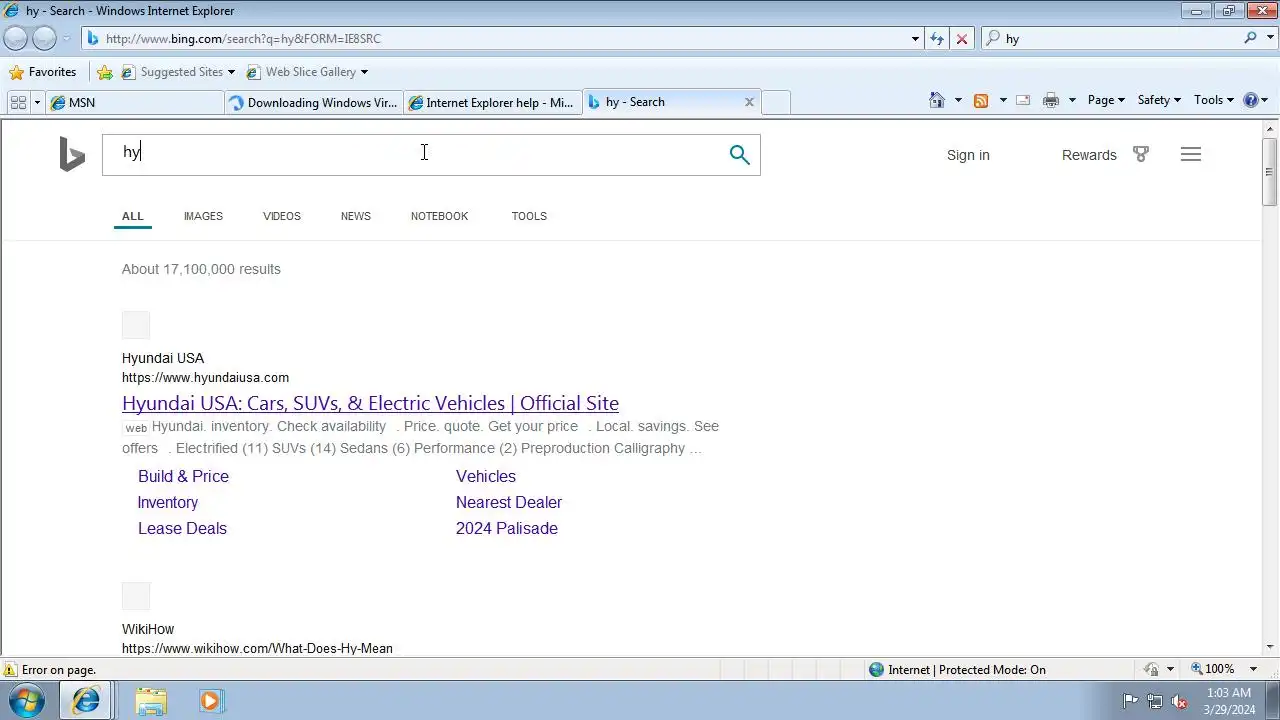Open the Inventory sitelink

[x=168, y=502]
